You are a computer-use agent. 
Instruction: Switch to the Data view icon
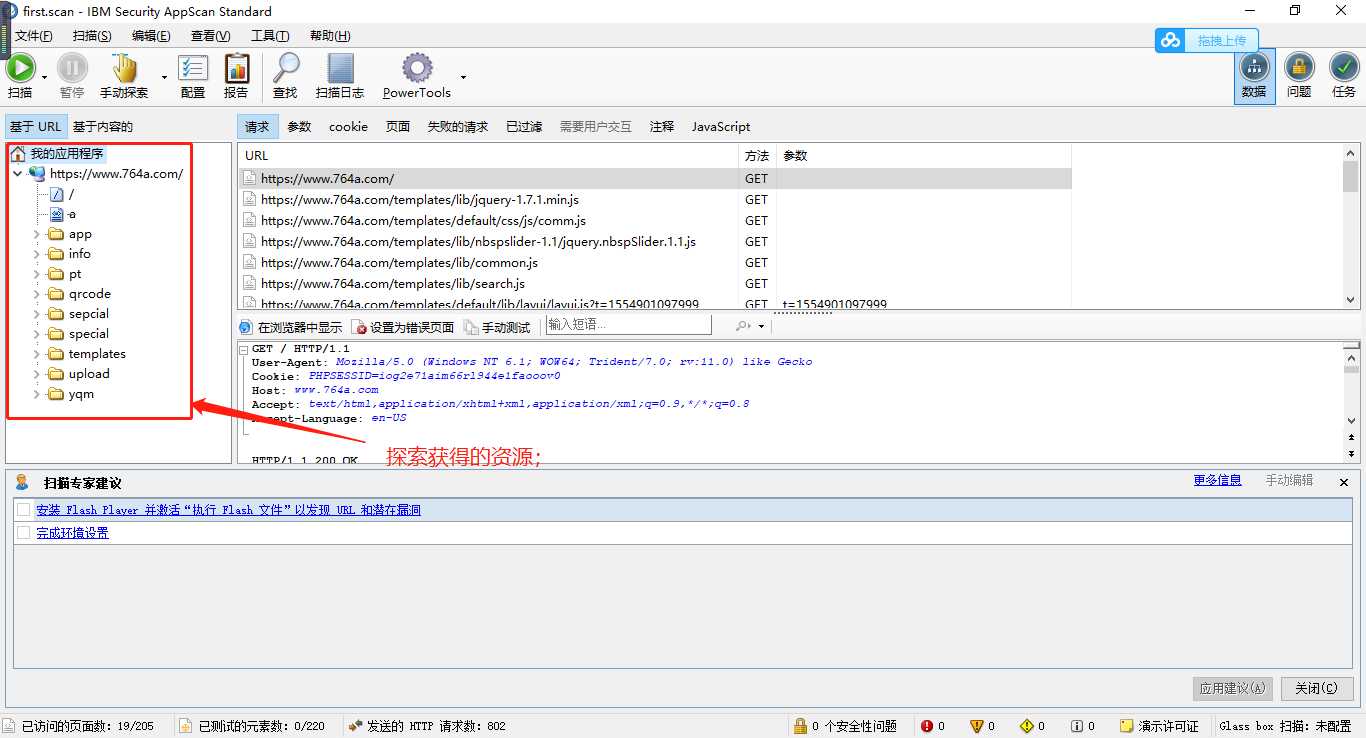tap(1254, 75)
